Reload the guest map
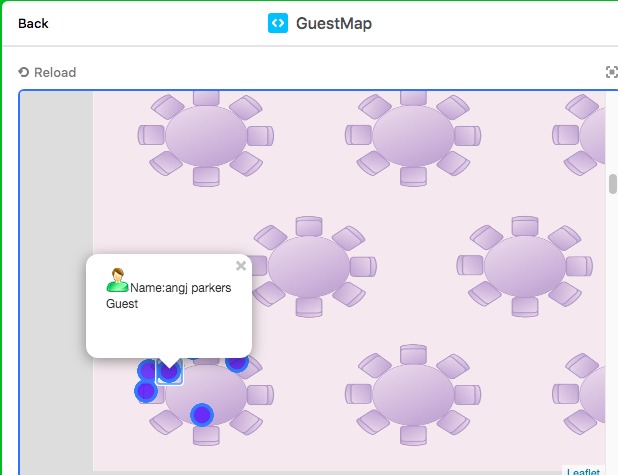 coord(47,73)
